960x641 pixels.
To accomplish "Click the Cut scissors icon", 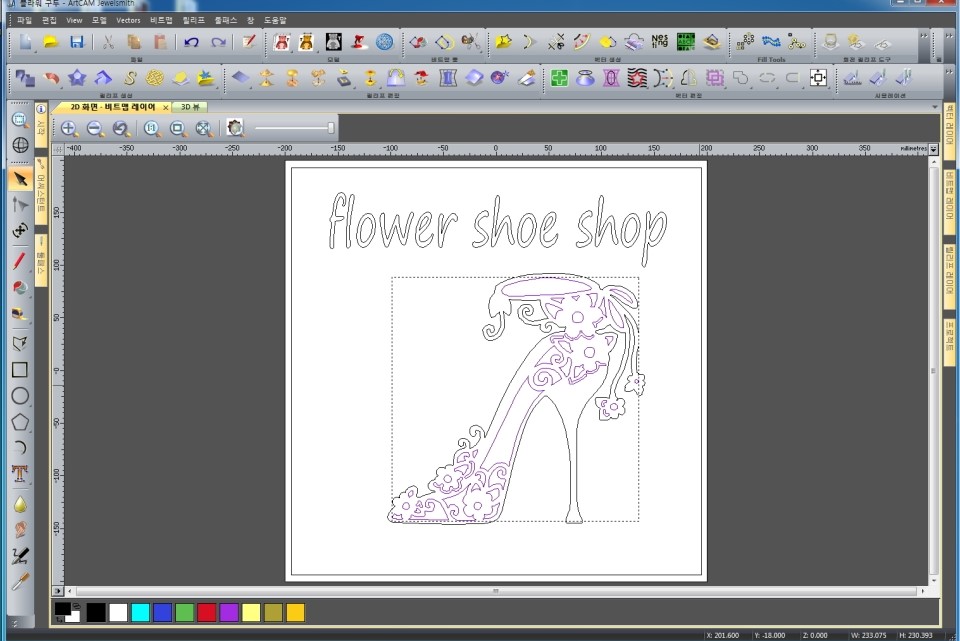I will (107, 42).
